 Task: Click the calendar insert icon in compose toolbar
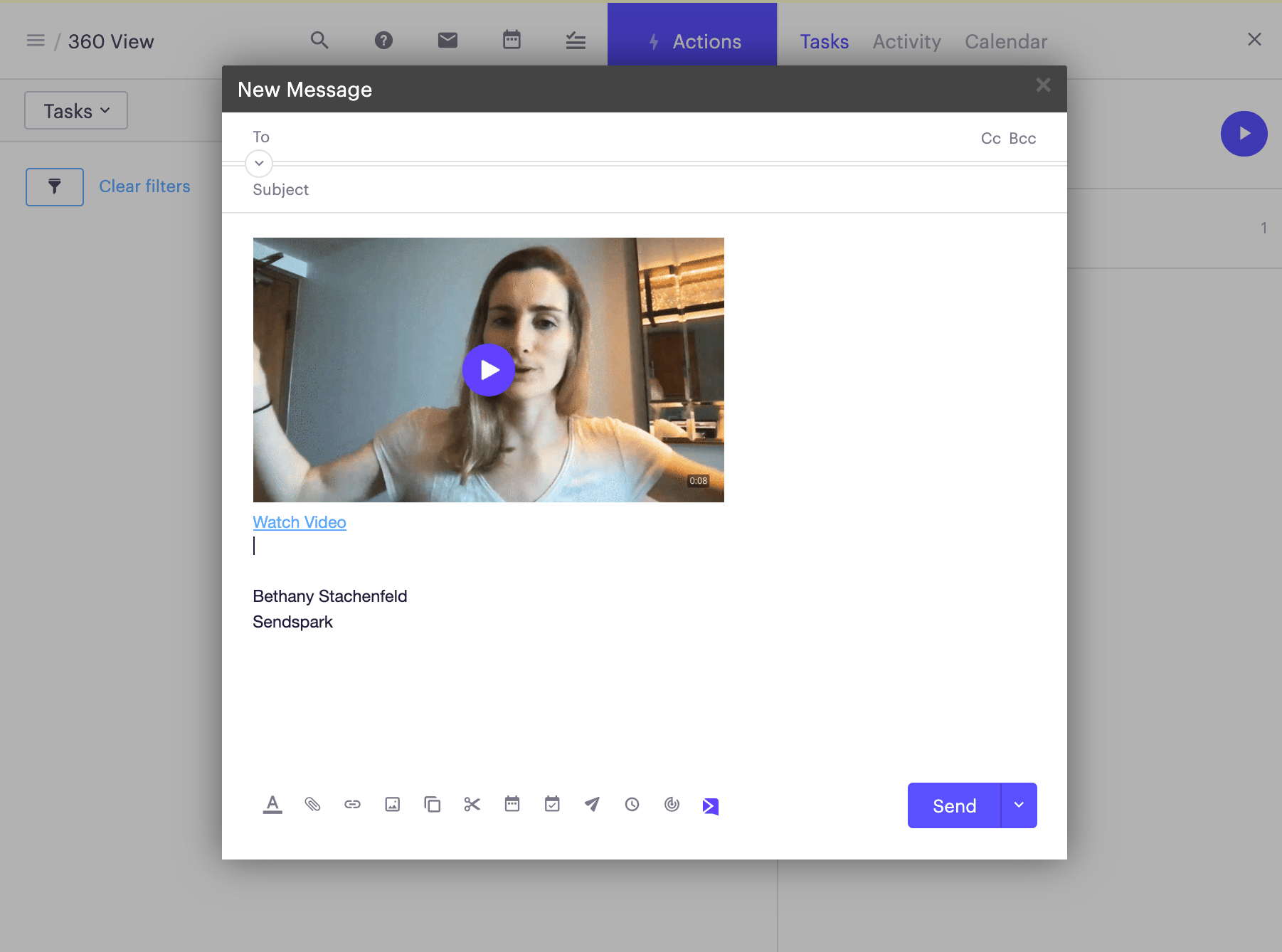pyautogui.click(x=512, y=804)
